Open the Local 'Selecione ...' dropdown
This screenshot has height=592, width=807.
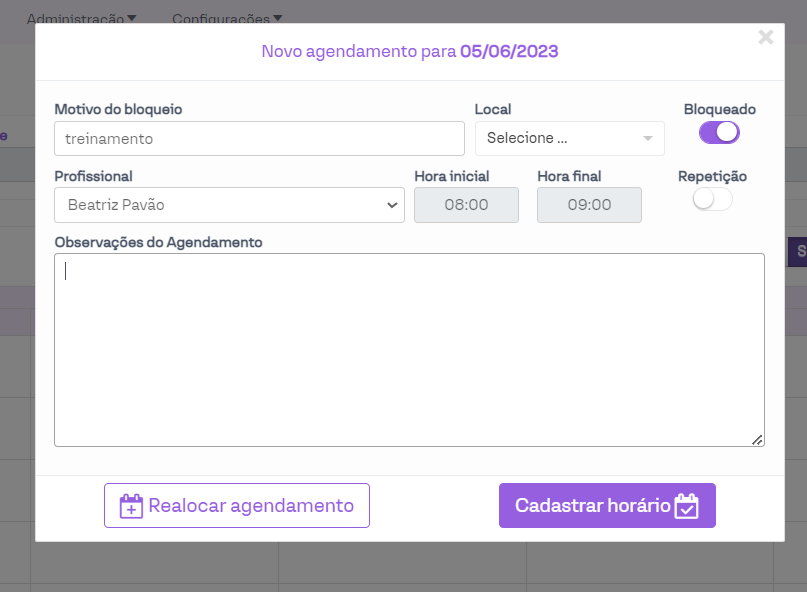tap(569, 139)
